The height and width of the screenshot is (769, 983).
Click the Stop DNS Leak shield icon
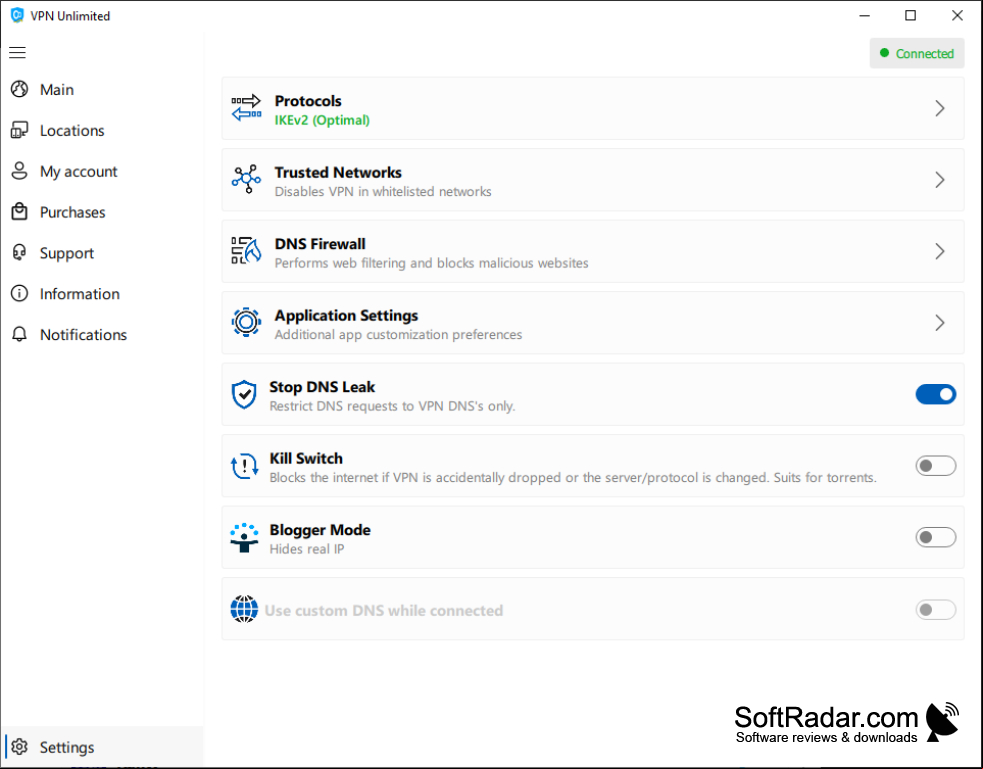[x=244, y=394]
